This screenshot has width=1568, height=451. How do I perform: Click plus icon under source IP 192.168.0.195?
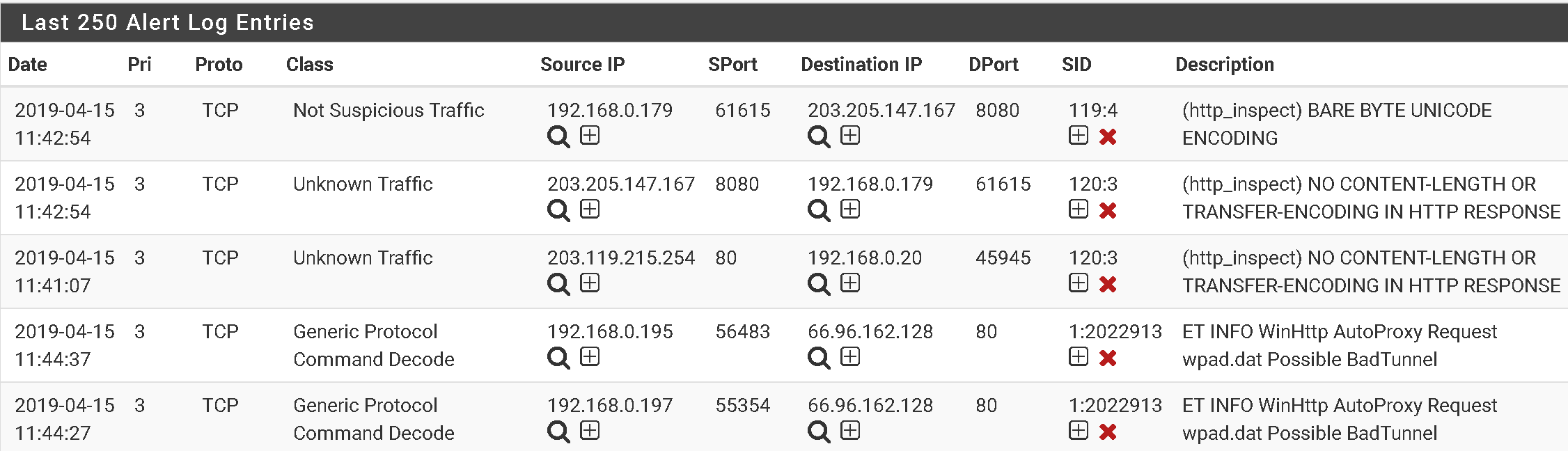[590, 357]
